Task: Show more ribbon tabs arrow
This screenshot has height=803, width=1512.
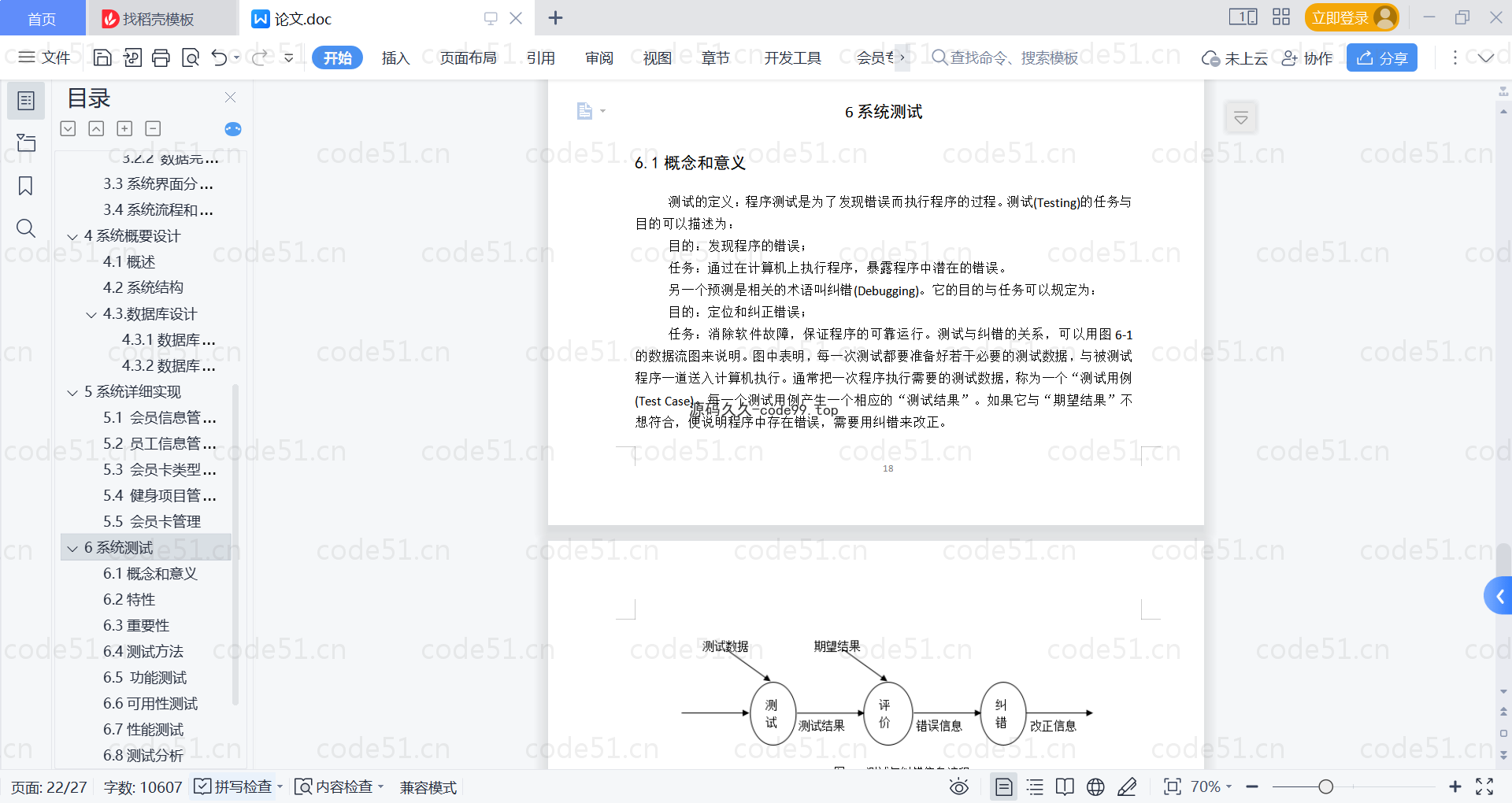Action: point(902,57)
